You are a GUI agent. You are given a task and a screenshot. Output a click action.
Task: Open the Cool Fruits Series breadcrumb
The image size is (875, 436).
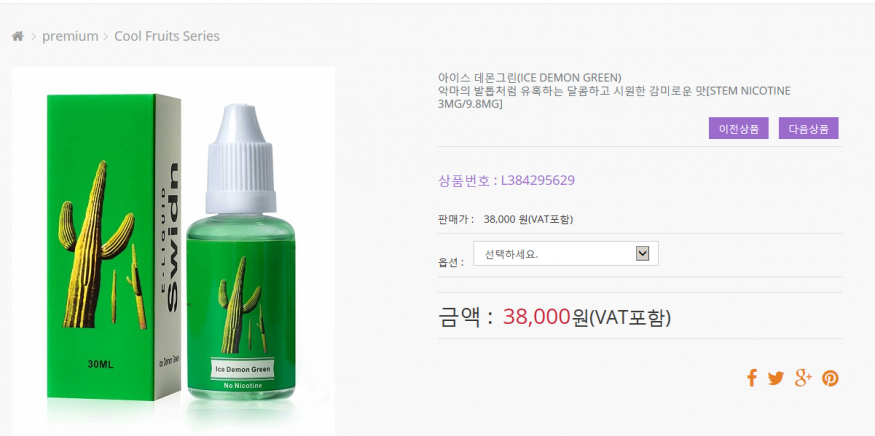coord(167,36)
